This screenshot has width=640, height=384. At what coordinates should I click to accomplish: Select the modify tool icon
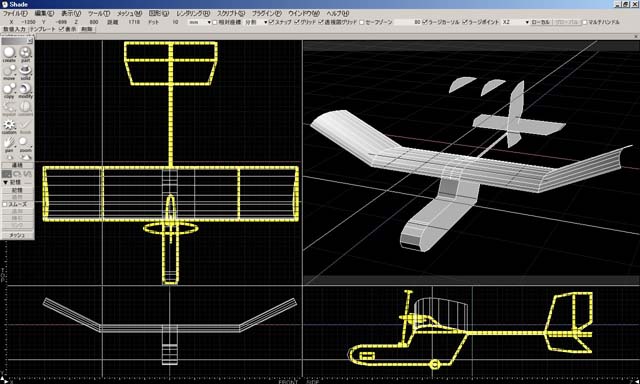(x=25, y=90)
